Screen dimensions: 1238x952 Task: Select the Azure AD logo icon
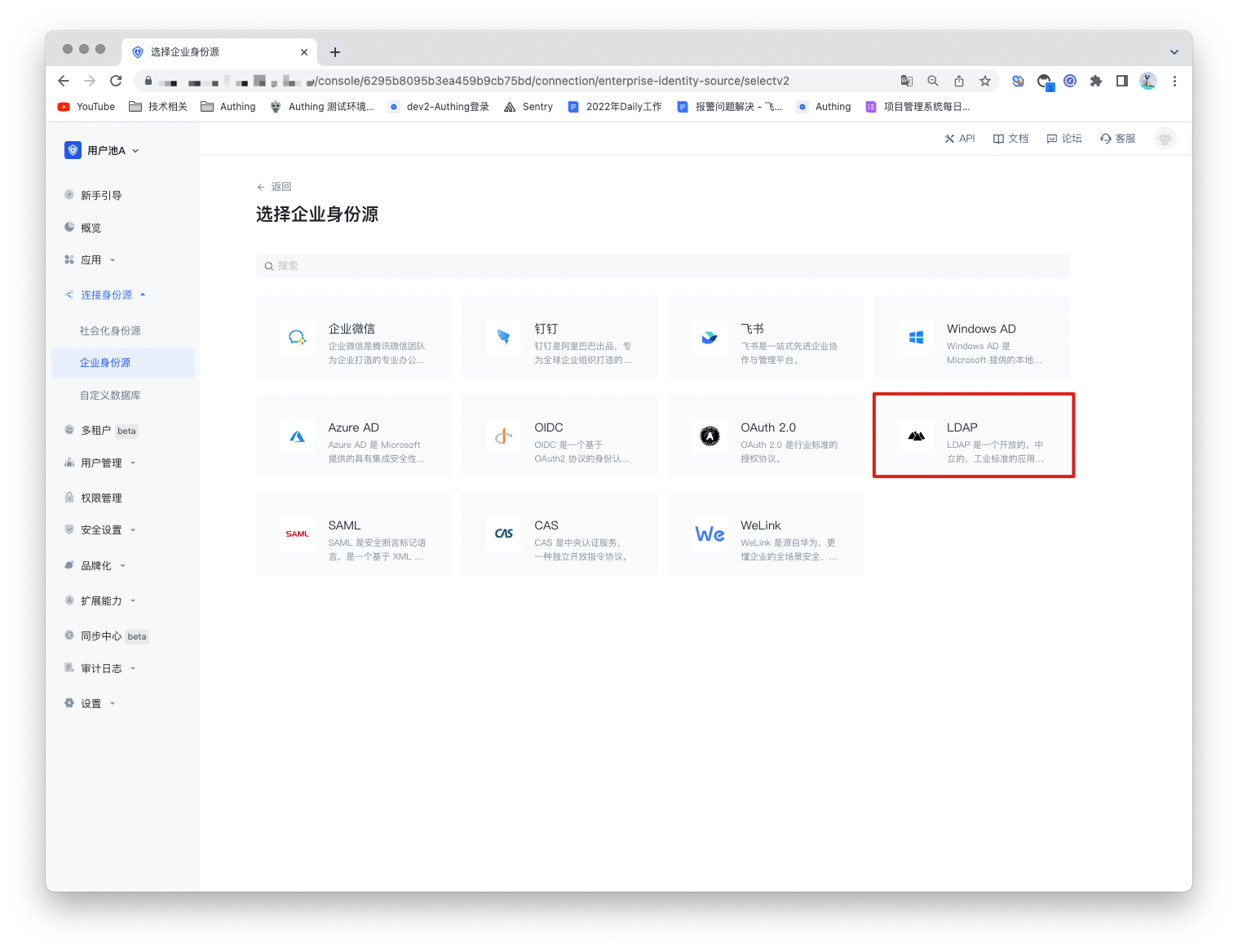(x=298, y=436)
